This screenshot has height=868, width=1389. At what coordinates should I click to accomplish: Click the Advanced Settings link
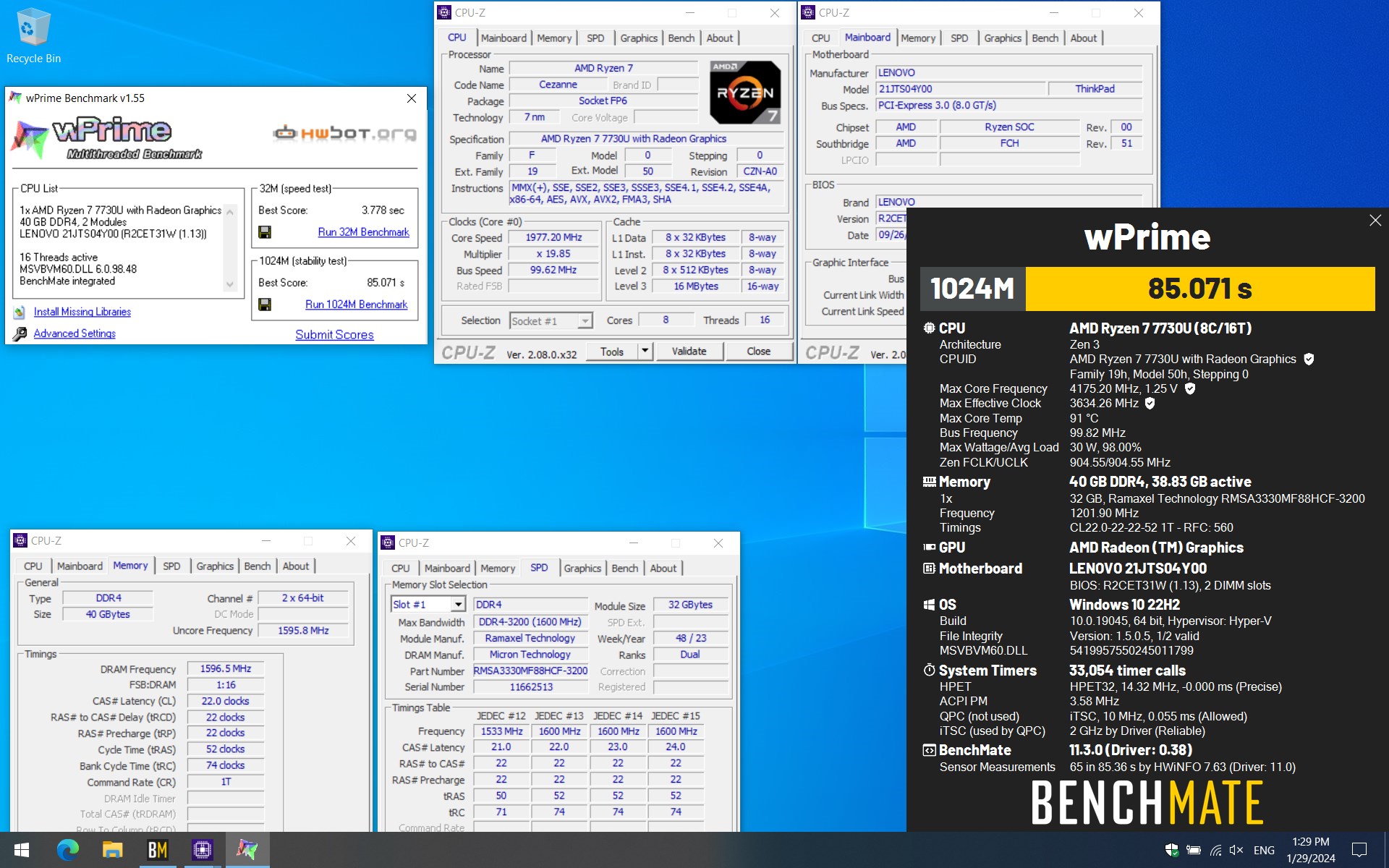75,333
